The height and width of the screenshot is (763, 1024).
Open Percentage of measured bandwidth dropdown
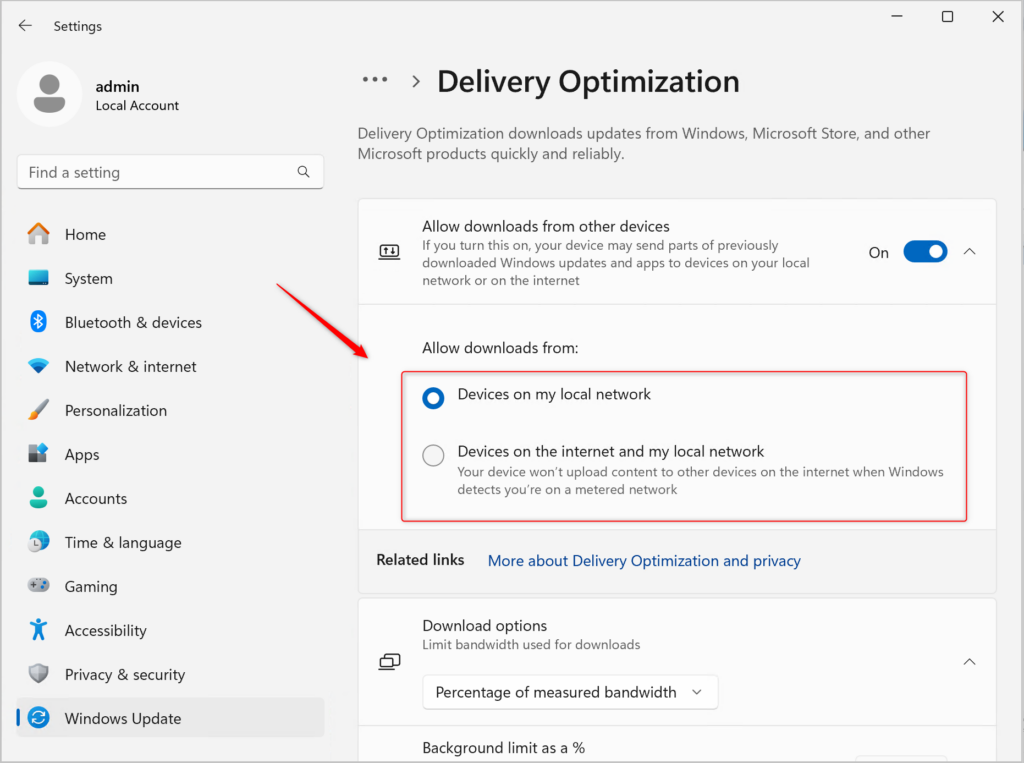point(570,692)
